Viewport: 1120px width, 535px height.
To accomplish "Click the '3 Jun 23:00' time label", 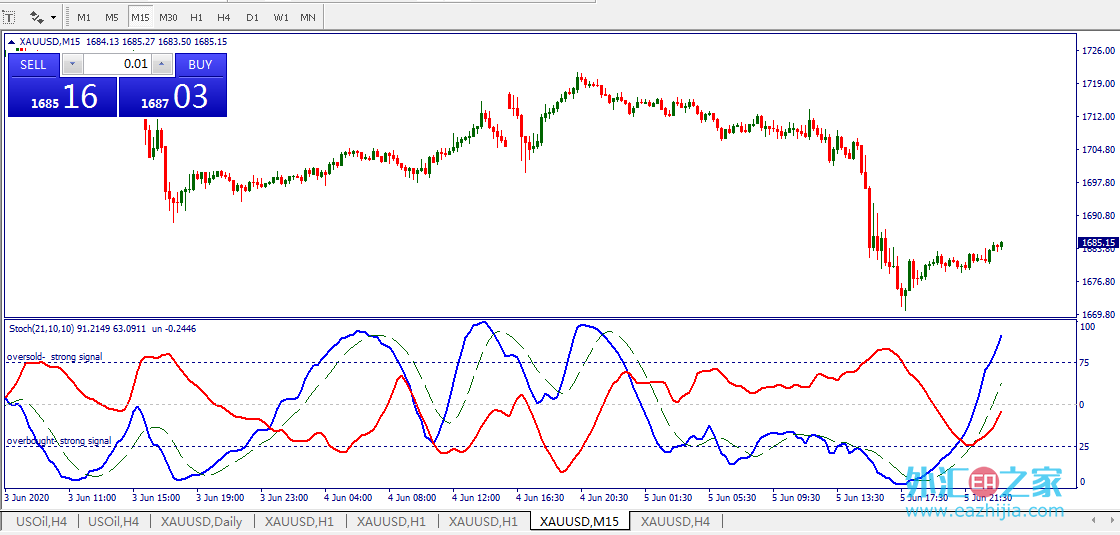I will pos(284,497).
